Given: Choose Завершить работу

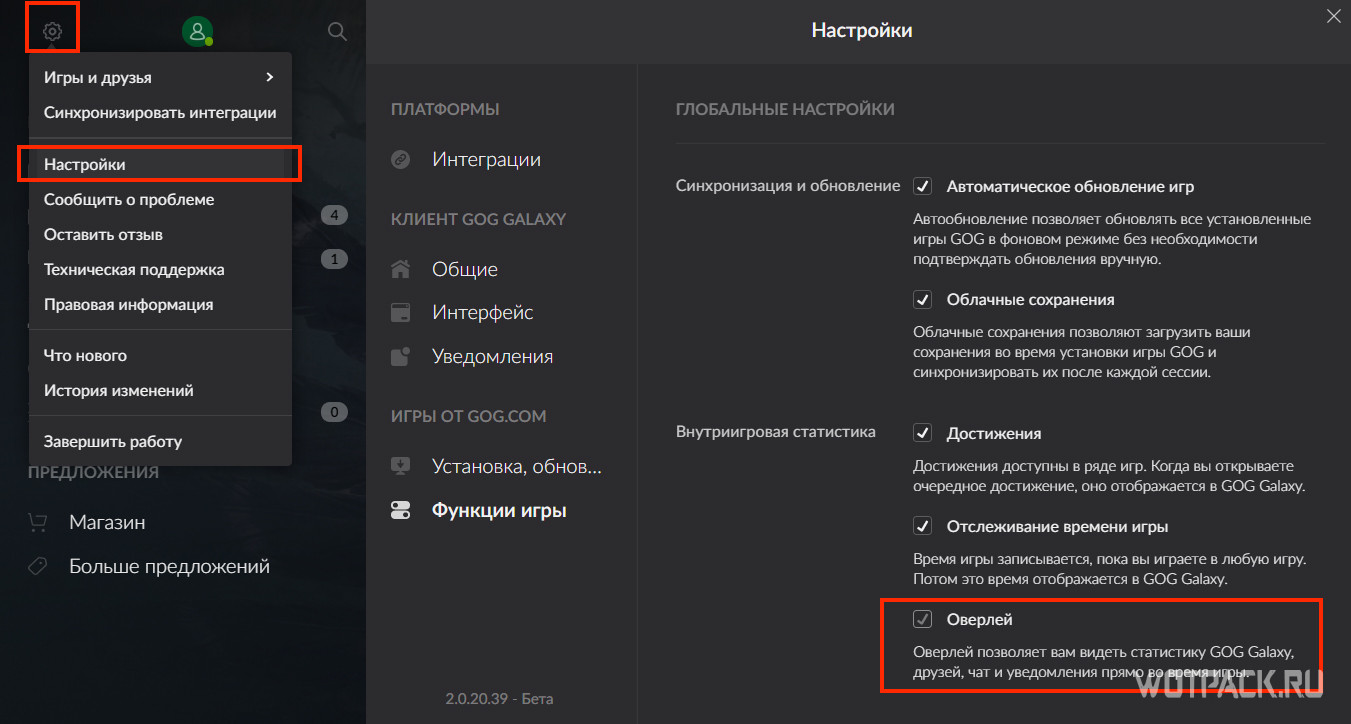Looking at the screenshot, I should point(160,441).
